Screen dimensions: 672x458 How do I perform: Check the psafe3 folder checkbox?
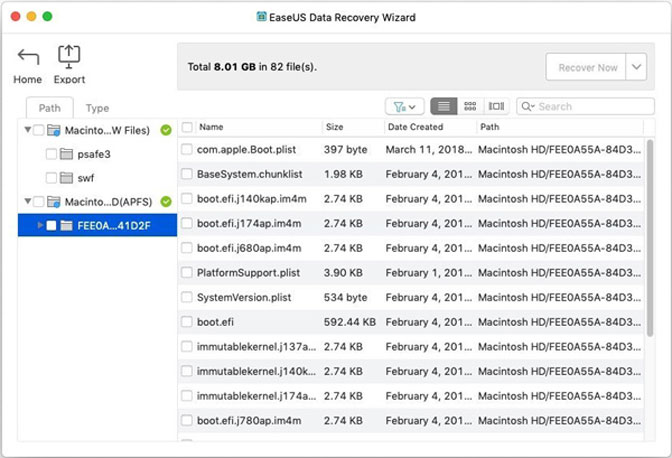[x=51, y=154]
